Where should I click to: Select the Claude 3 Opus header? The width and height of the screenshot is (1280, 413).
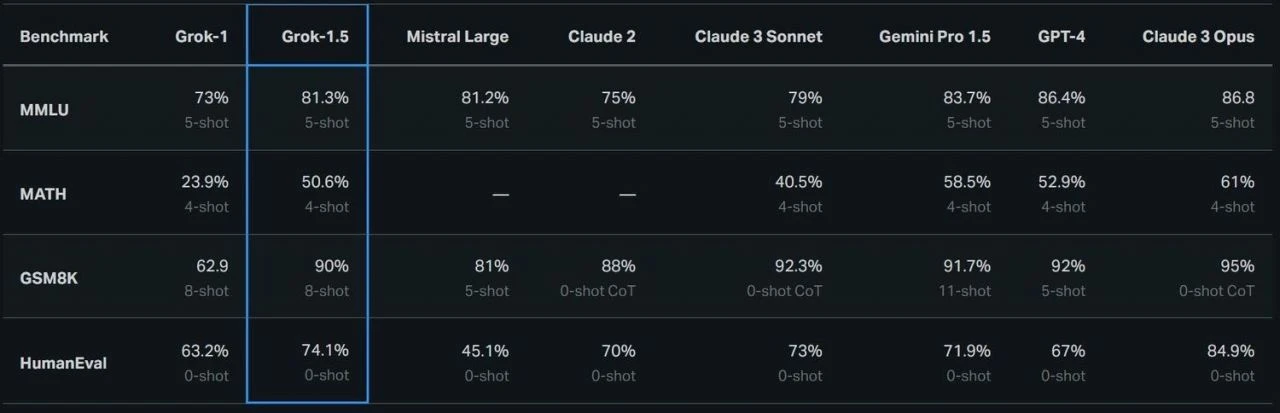pos(1198,37)
